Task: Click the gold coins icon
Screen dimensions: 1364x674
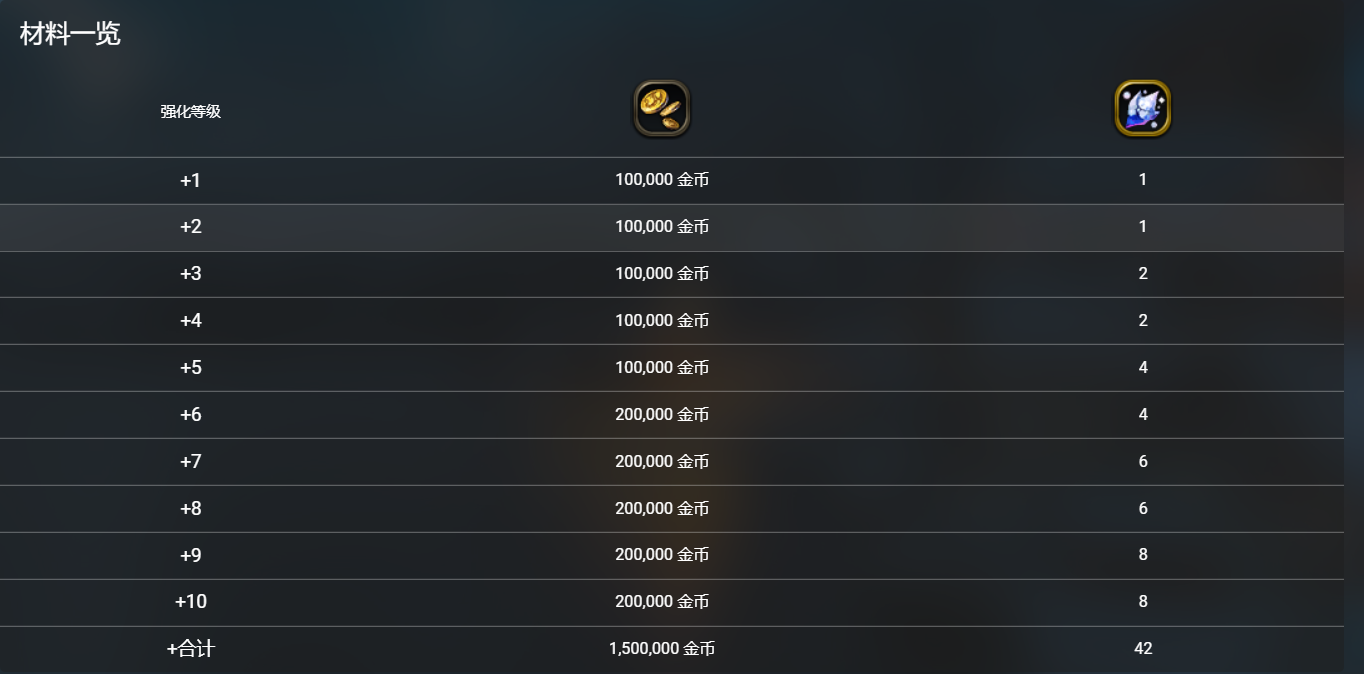Action: pyautogui.click(x=662, y=108)
